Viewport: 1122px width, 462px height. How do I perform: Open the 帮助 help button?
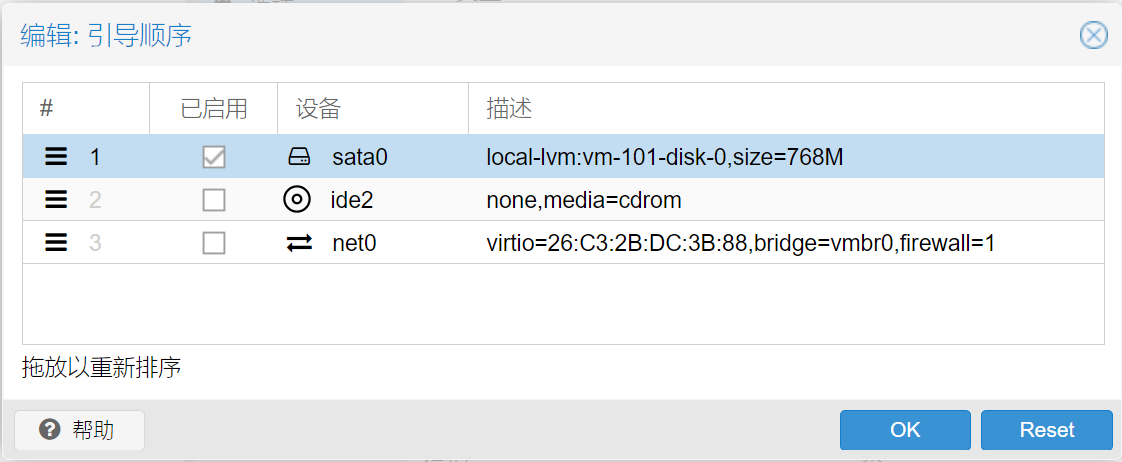pyautogui.click(x=79, y=430)
